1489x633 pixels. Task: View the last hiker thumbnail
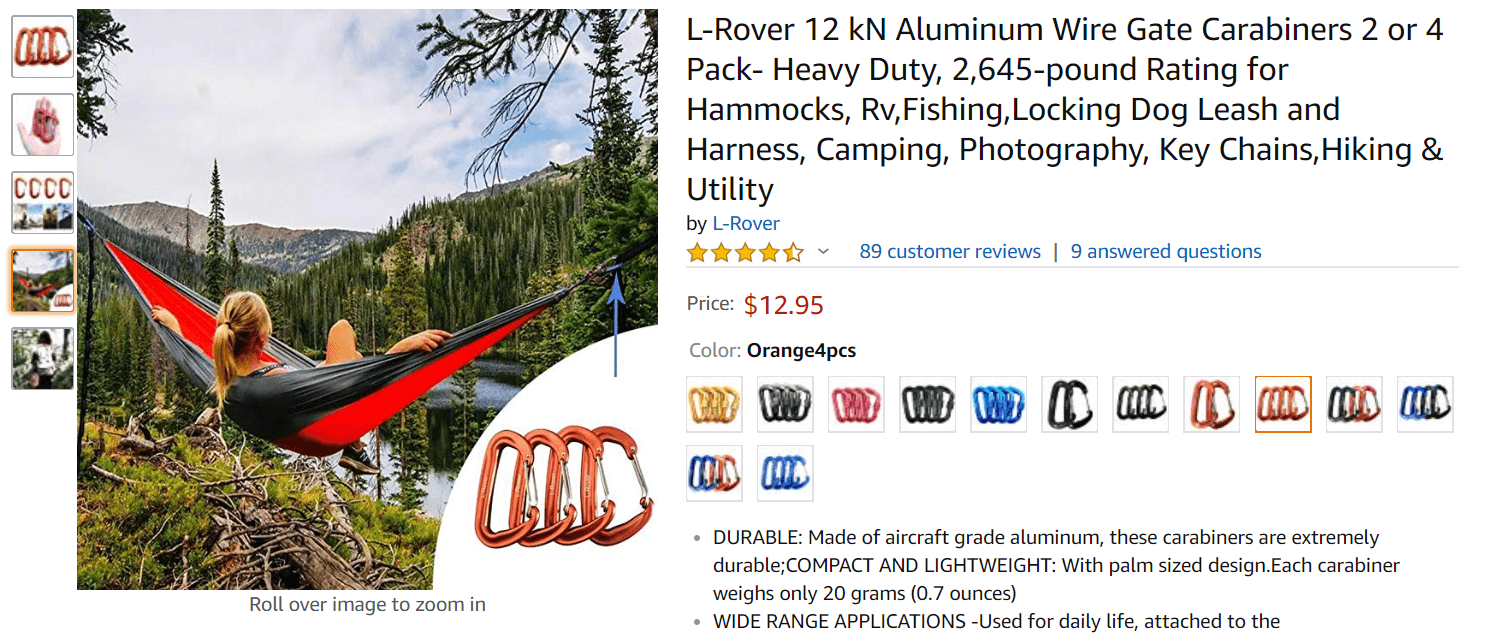[43, 359]
